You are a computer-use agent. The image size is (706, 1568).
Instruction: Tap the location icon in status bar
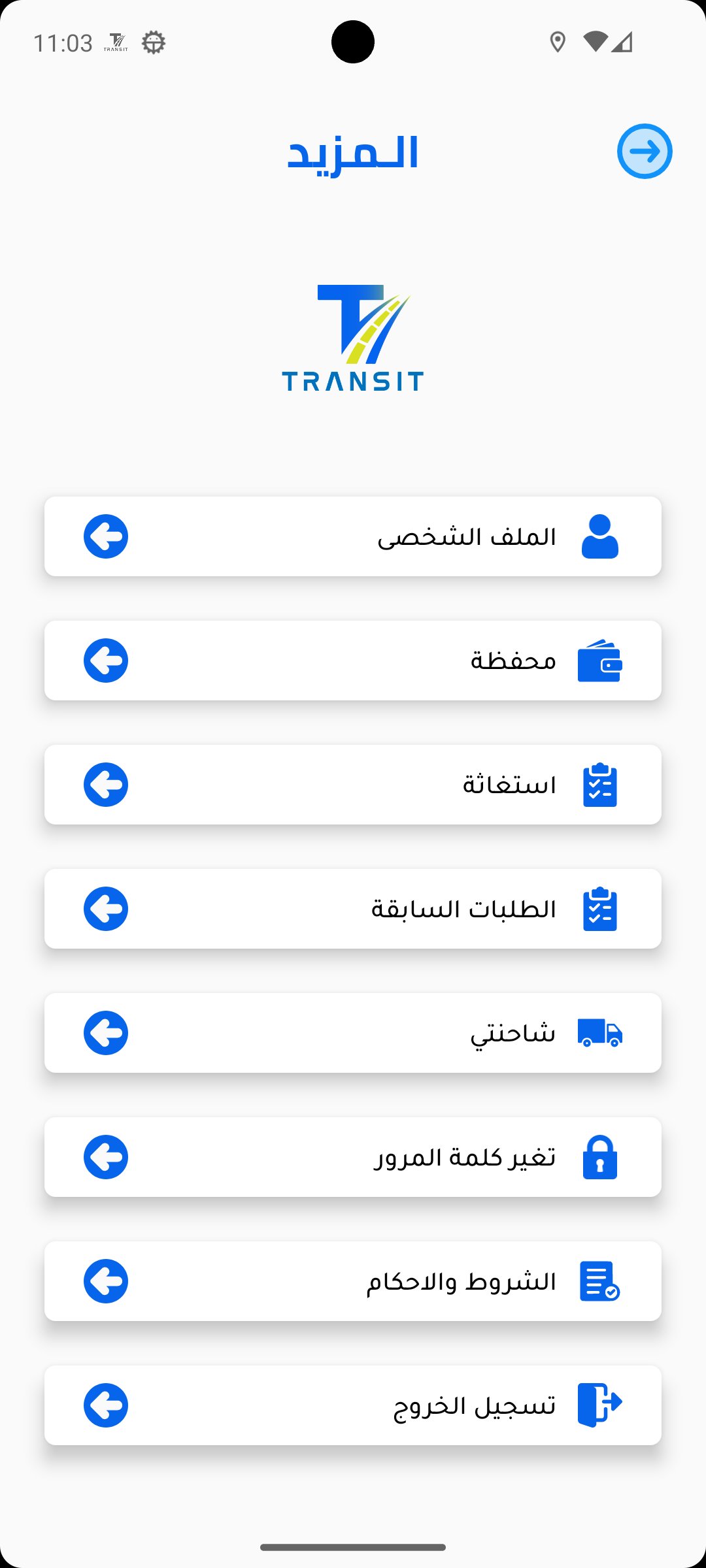pos(558,42)
